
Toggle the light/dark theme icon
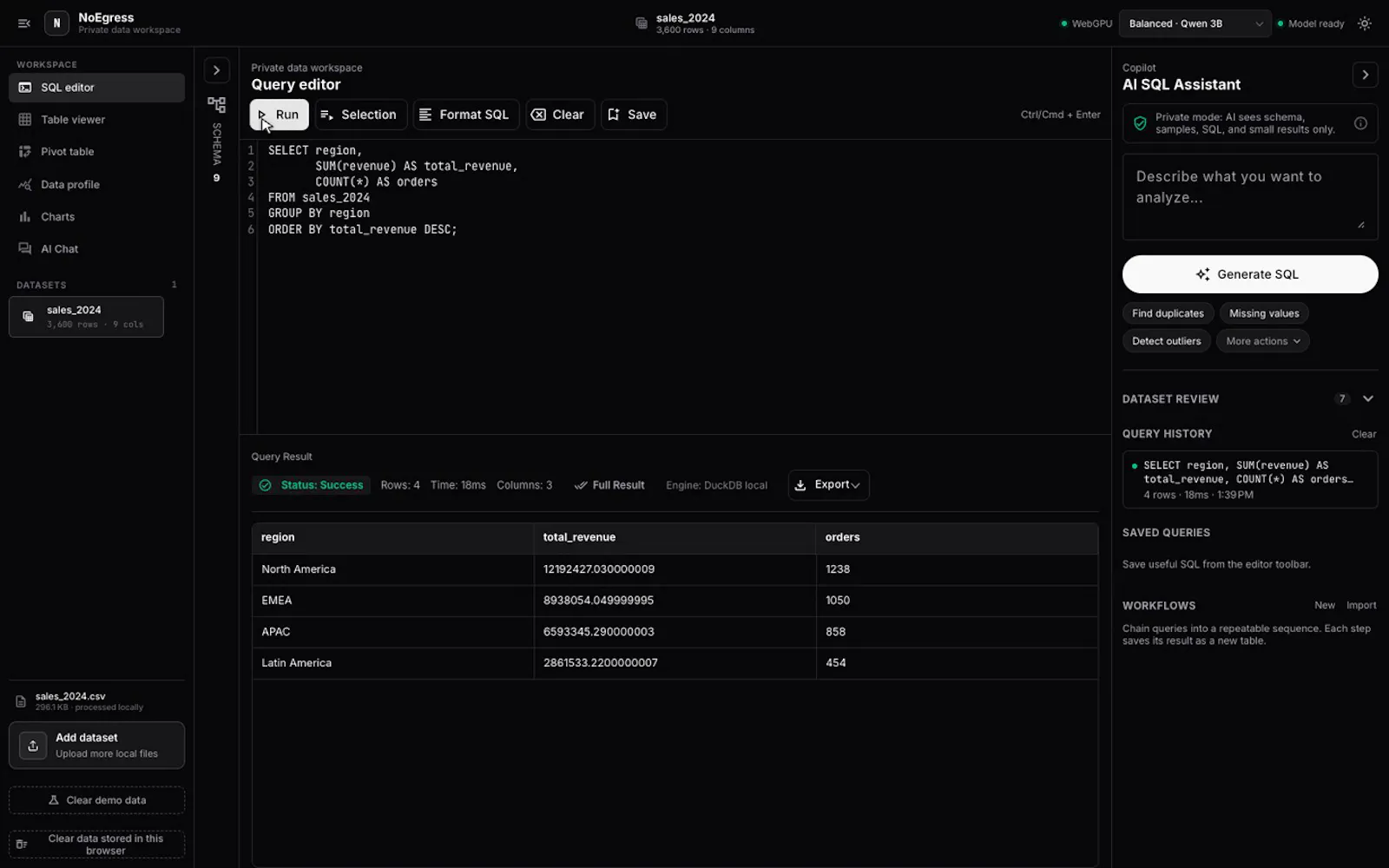point(1365,23)
